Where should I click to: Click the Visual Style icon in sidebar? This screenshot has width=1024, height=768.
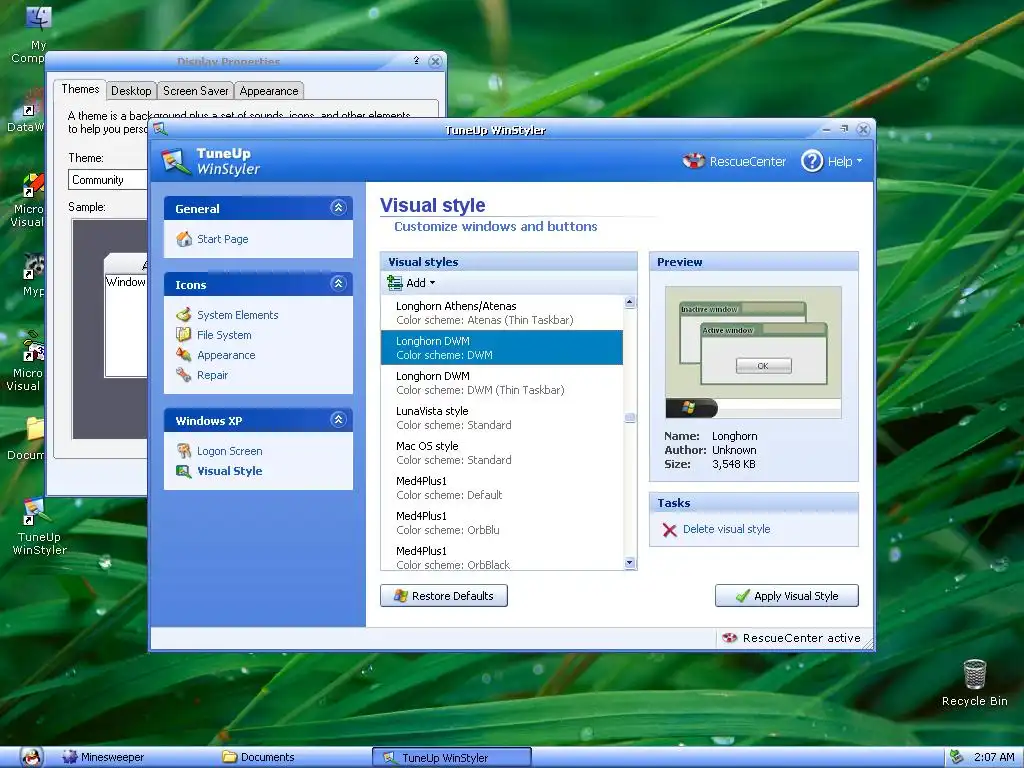(x=184, y=471)
